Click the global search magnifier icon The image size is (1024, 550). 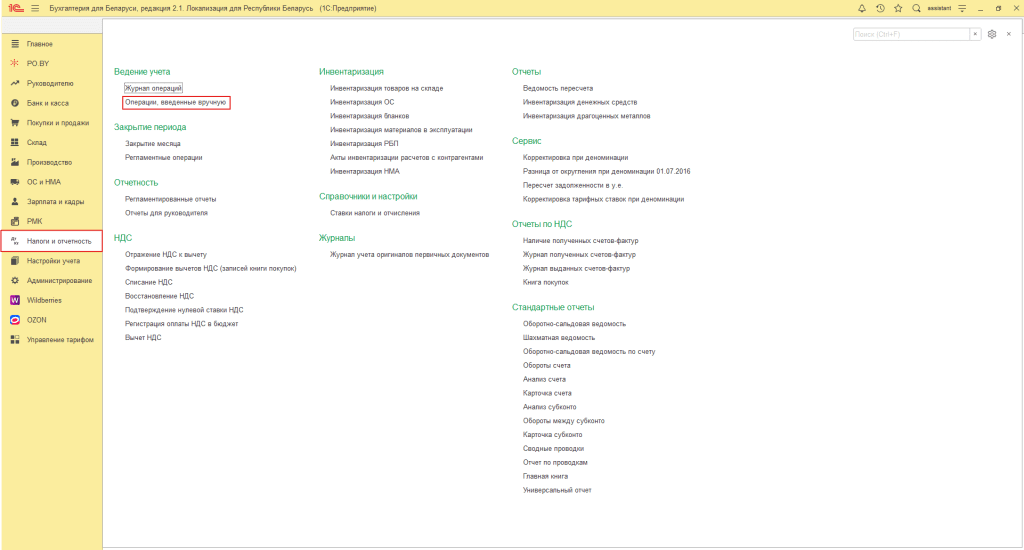(916, 8)
